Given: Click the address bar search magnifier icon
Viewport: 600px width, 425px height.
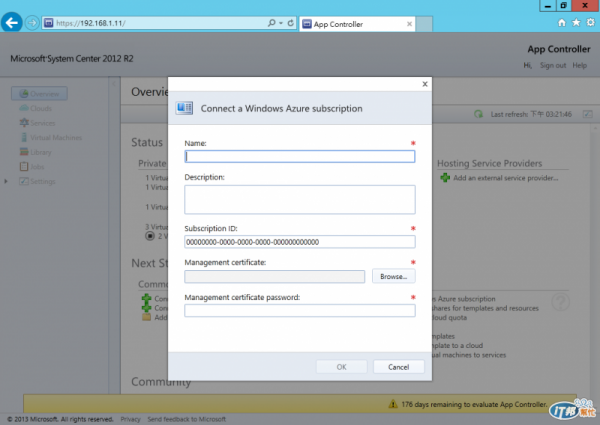Looking at the screenshot, I should click(271, 23).
